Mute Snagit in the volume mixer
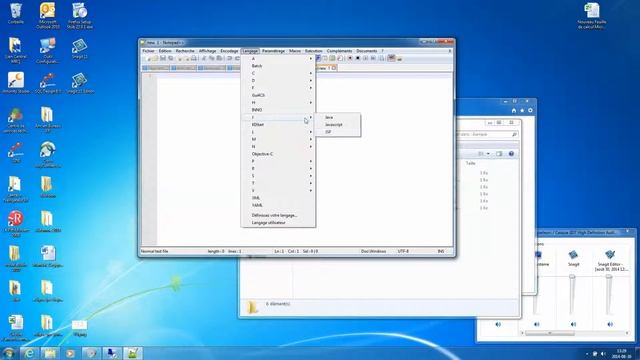This screenshot has width=640, height=360. click(573, 324)
